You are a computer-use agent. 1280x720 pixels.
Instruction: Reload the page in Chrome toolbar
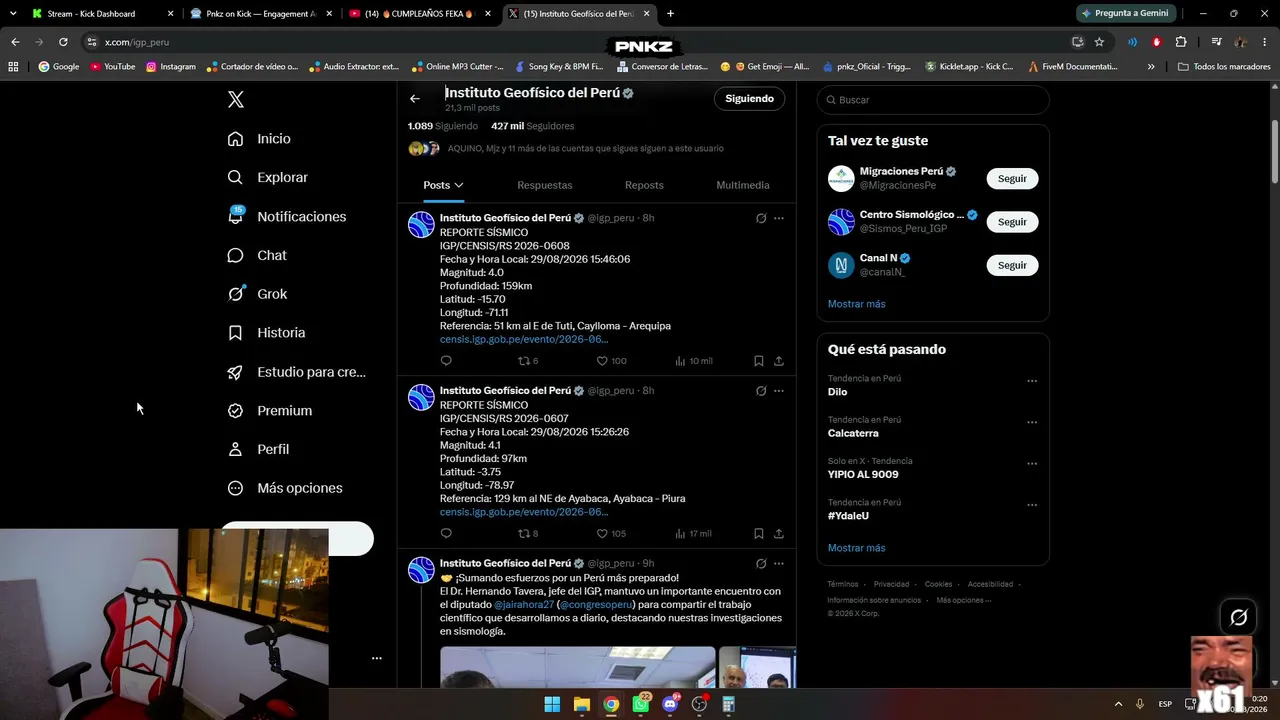tap(63, 42)
